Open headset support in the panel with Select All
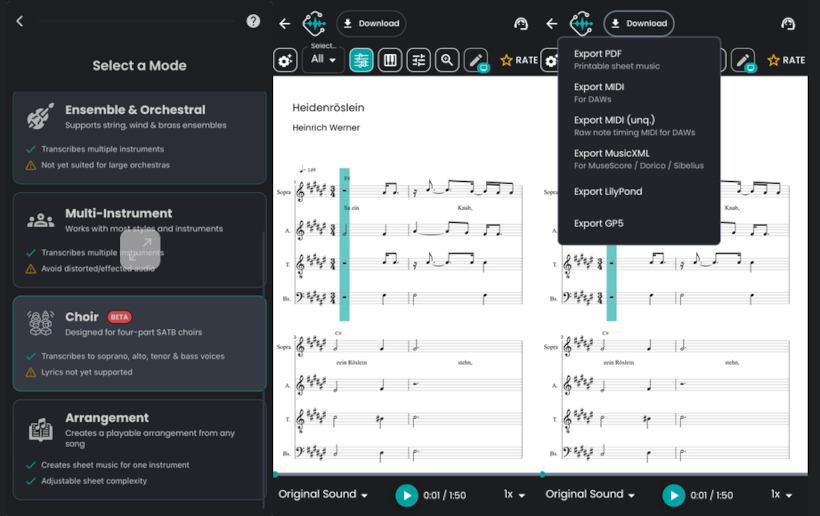The height and width of the screenshot is (516, 820). (x=521, y=24)
